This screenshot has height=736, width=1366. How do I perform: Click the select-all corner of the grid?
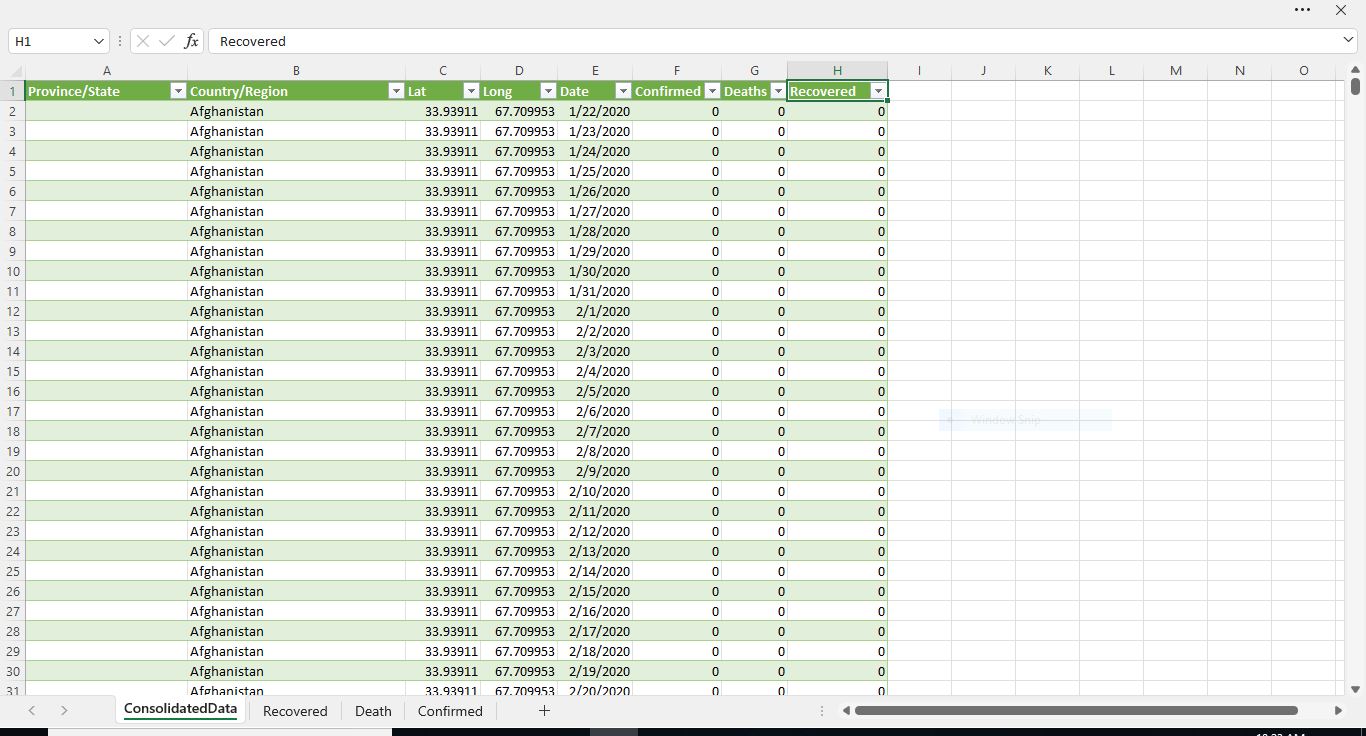pos(13,71)
